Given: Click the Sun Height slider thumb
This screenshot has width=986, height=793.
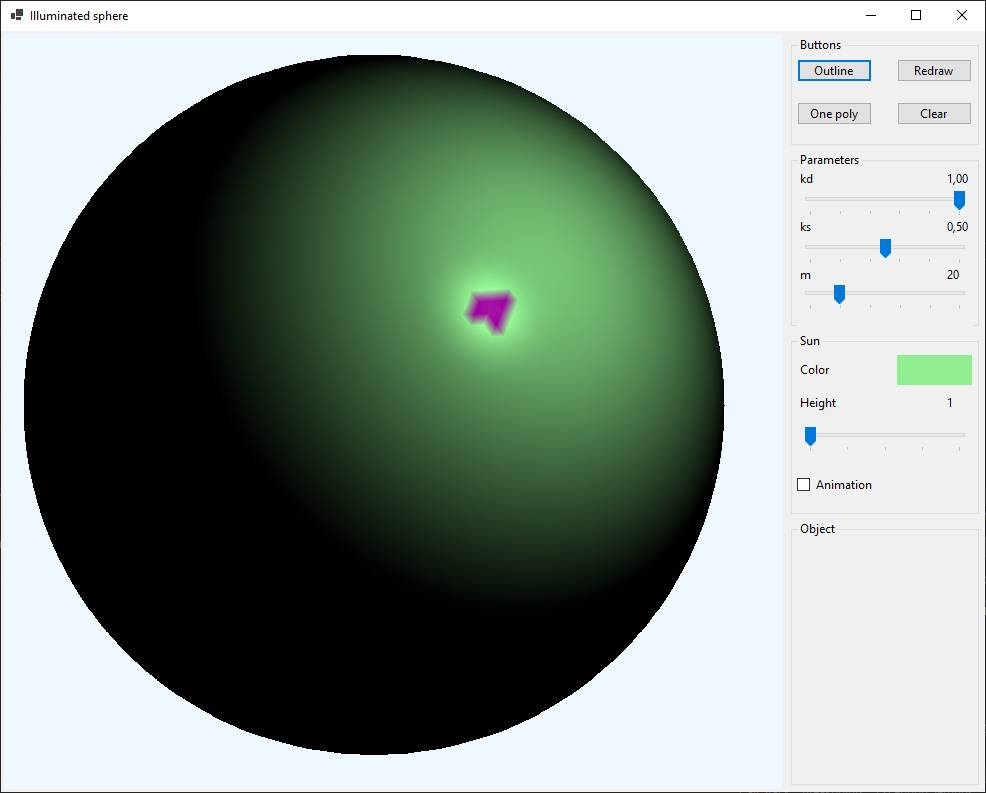Looking at the screenshot, I should pyautogui.click(x=810, y=435).
